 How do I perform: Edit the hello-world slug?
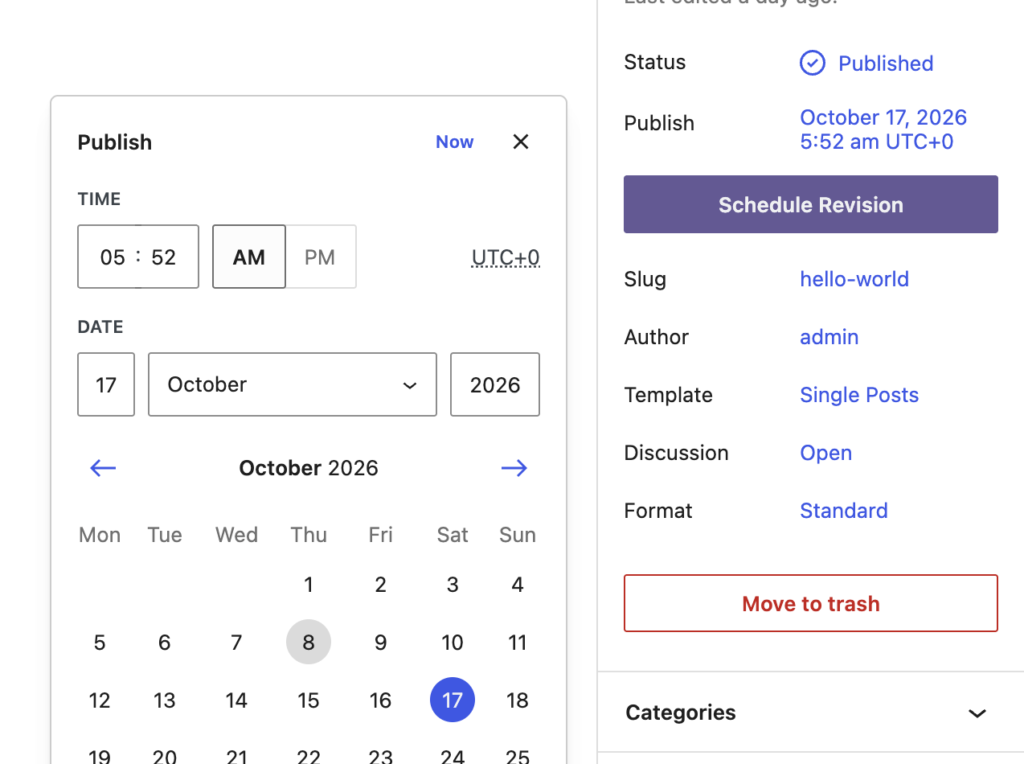pyautogui.click(x=854, y=279)
